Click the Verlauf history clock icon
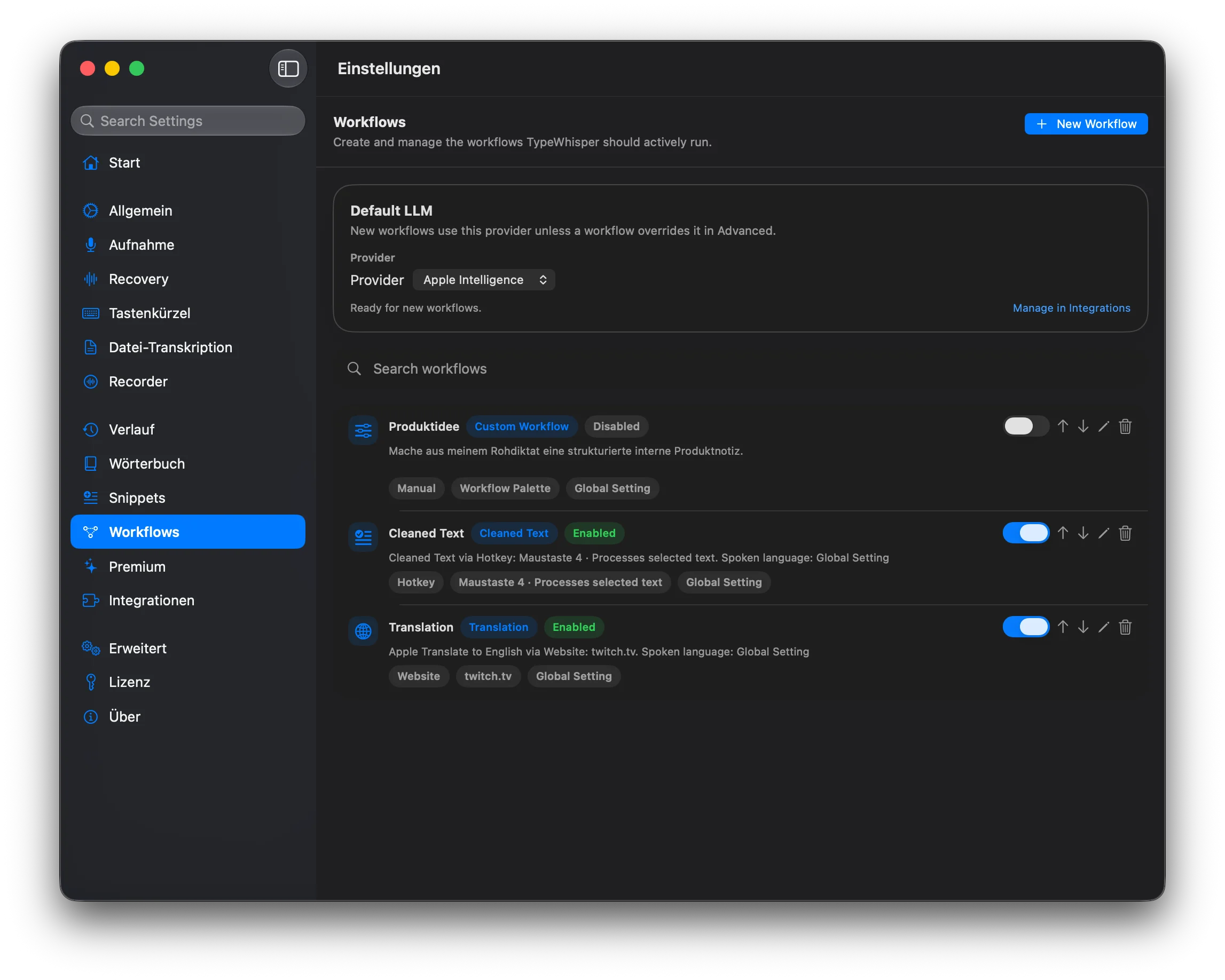Screen dimensions: 1225x980 (90, 429)
